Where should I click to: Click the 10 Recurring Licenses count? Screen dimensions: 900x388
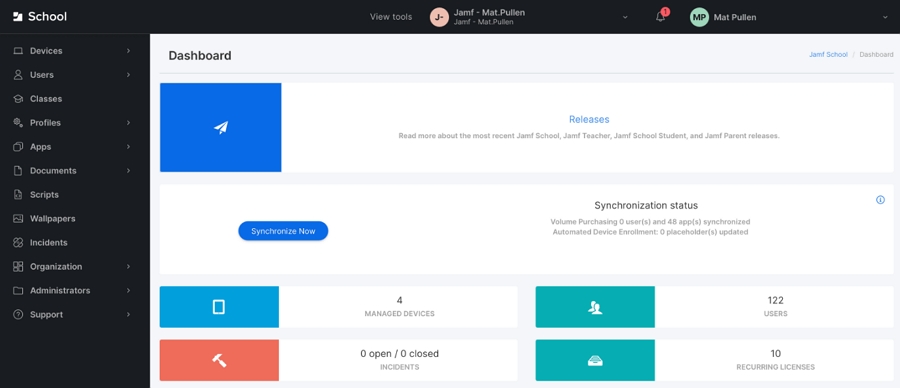point(775,354)
